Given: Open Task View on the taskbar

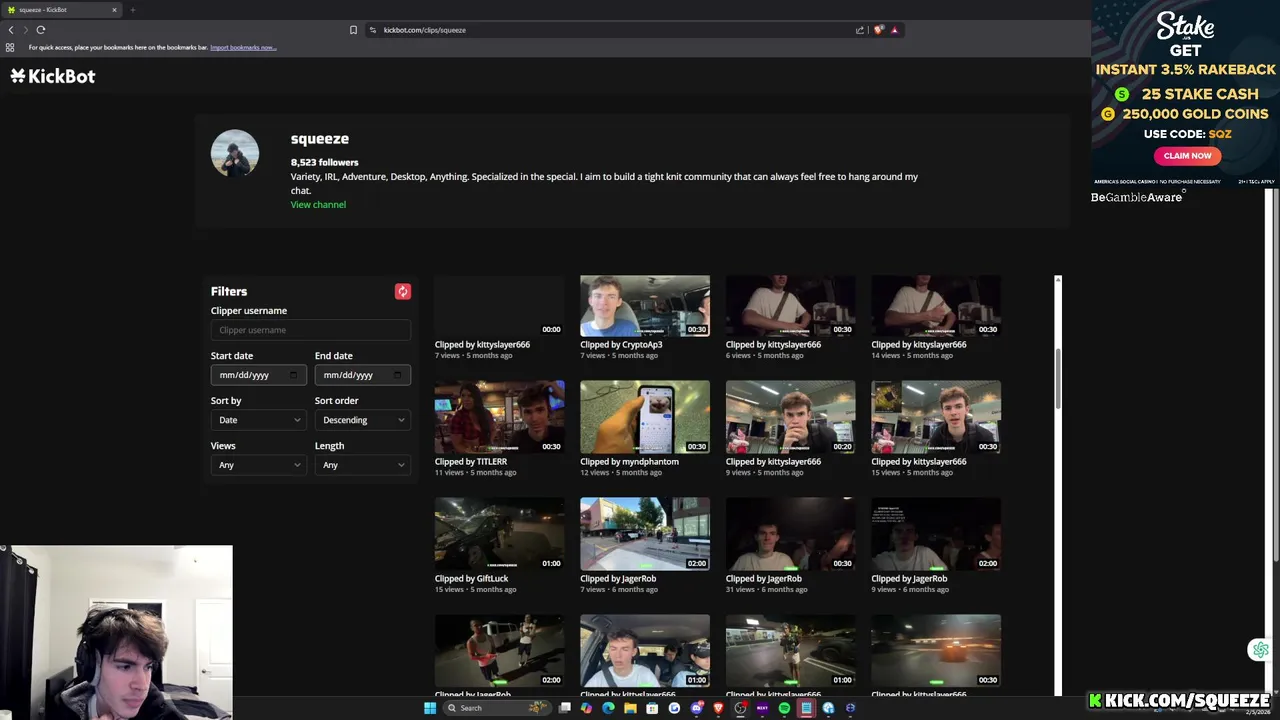Looking at the screenshot, I should (x=565, y=708).
